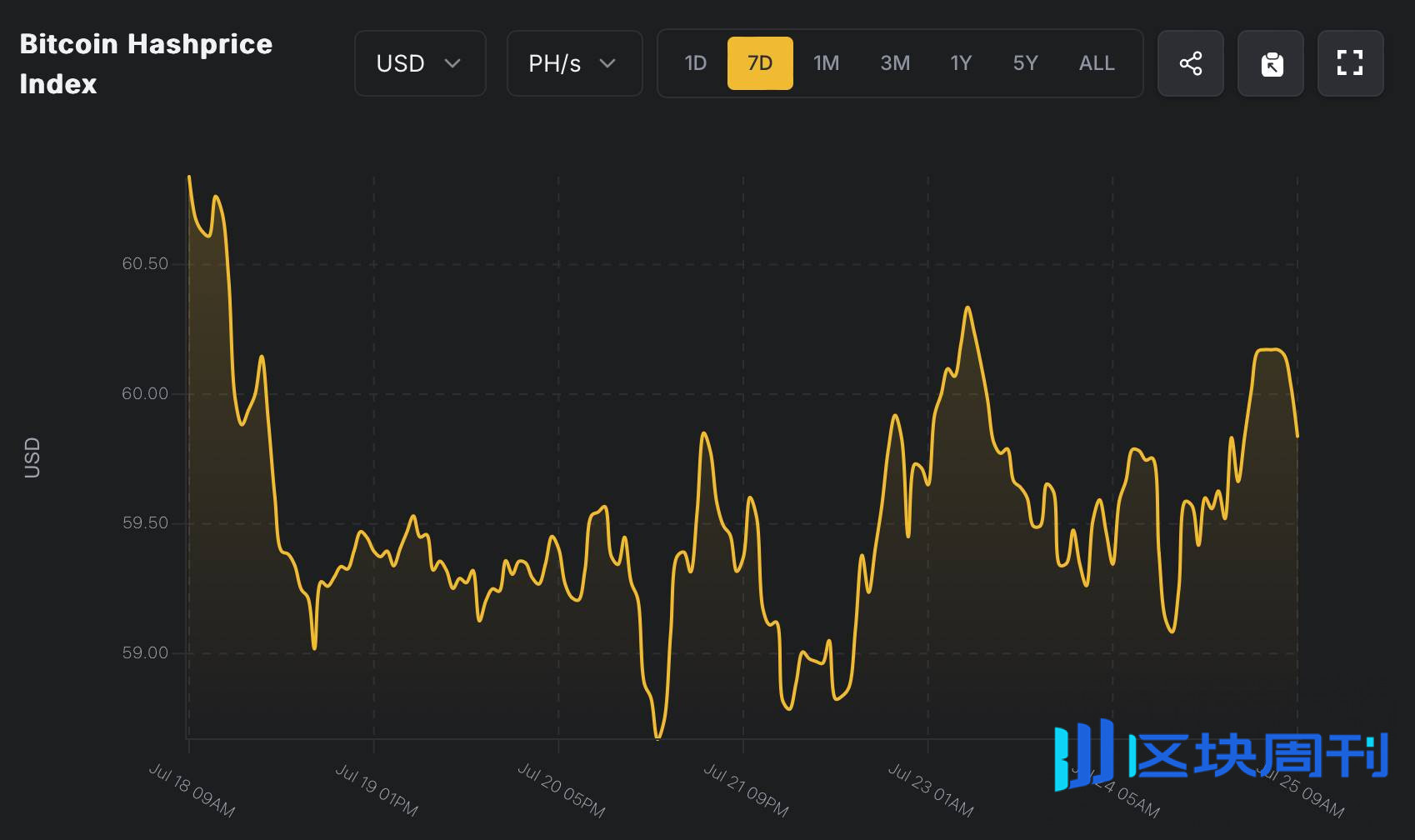Click the copy chart to clipboard icon
The width and height of the screenshot is (1415, 840).
(1270, 63)
